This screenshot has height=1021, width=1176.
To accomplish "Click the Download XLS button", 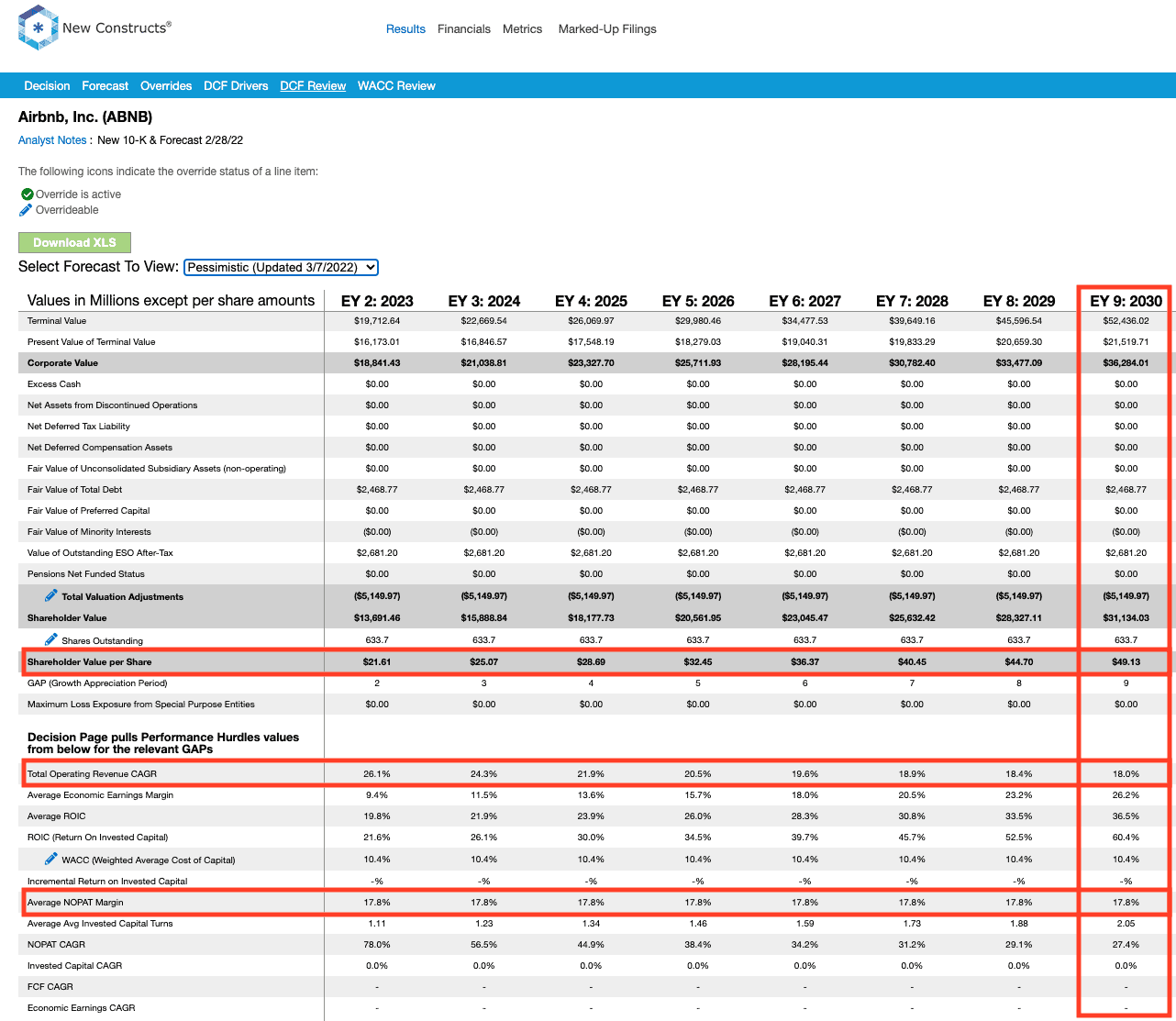I will (x=74, y=242).
